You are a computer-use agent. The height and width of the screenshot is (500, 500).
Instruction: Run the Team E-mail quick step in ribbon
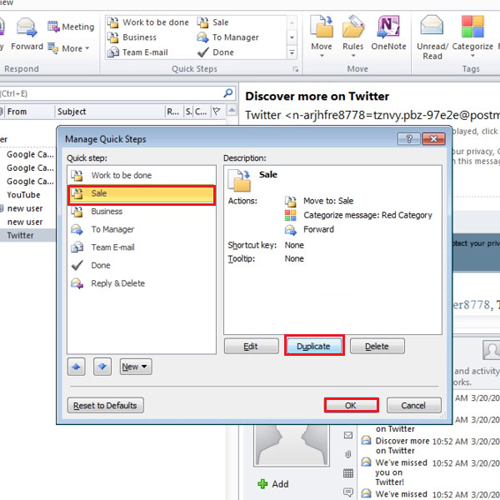coord(138,52)
